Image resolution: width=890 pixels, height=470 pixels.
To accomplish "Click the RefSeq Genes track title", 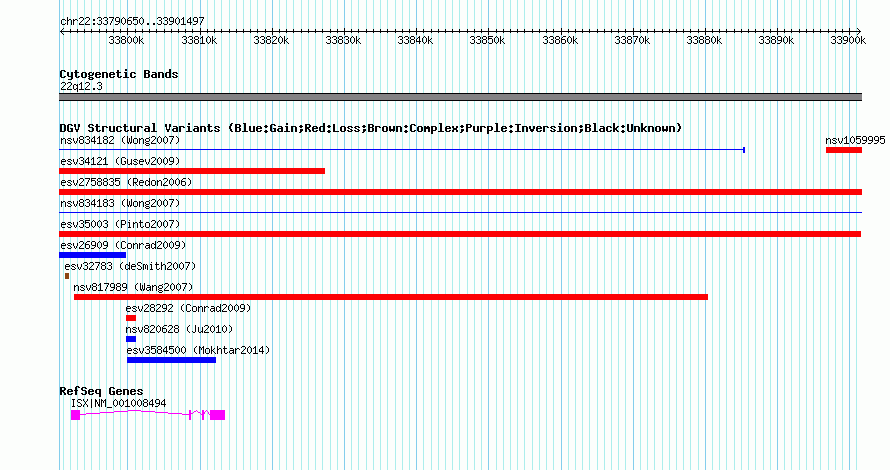I will click(101, 391).
